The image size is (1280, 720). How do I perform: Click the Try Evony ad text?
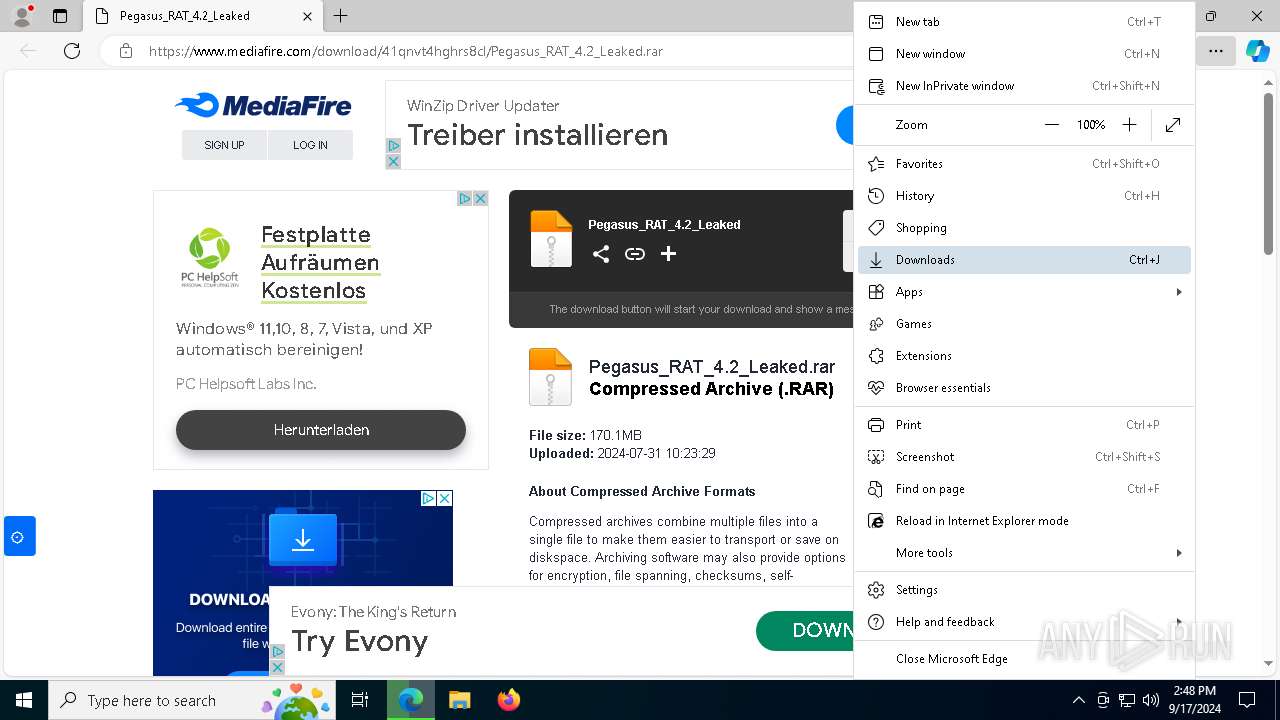359,641
